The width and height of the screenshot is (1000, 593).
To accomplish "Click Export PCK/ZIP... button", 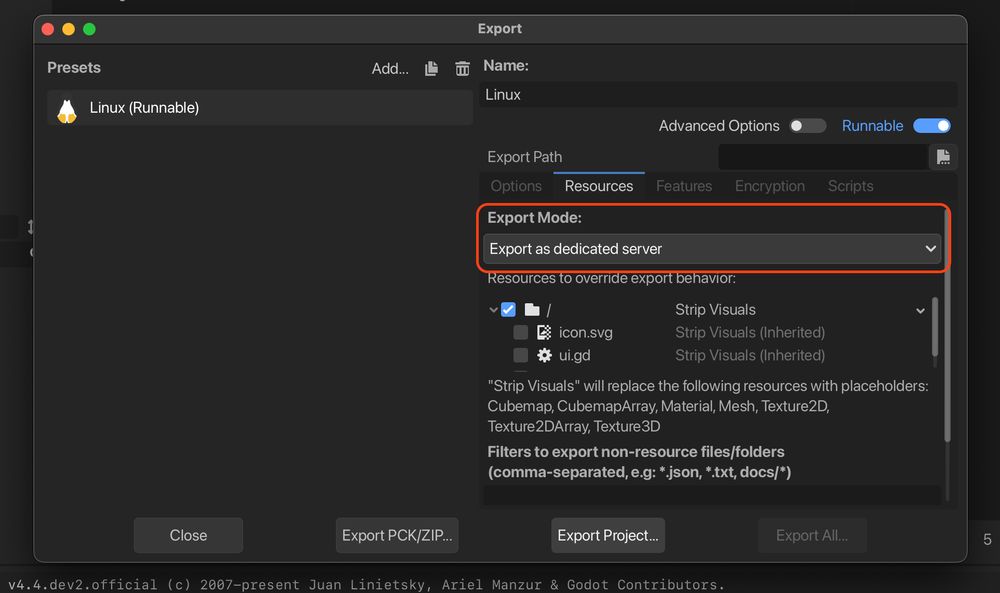I will click(397, 535).
